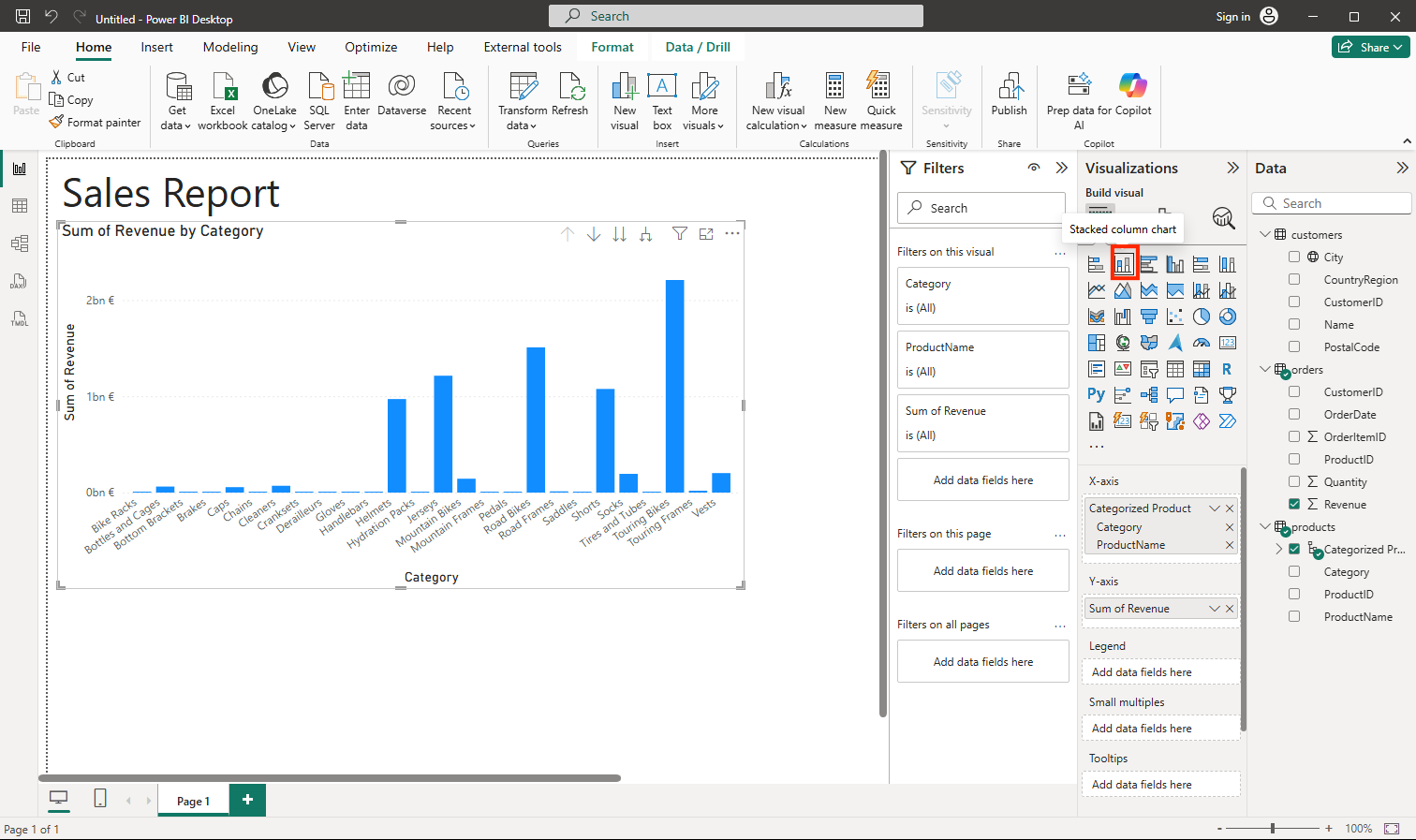Open DAX query view in sidebar
Screen dimensions: 1416x840
[x=20, y=281]
